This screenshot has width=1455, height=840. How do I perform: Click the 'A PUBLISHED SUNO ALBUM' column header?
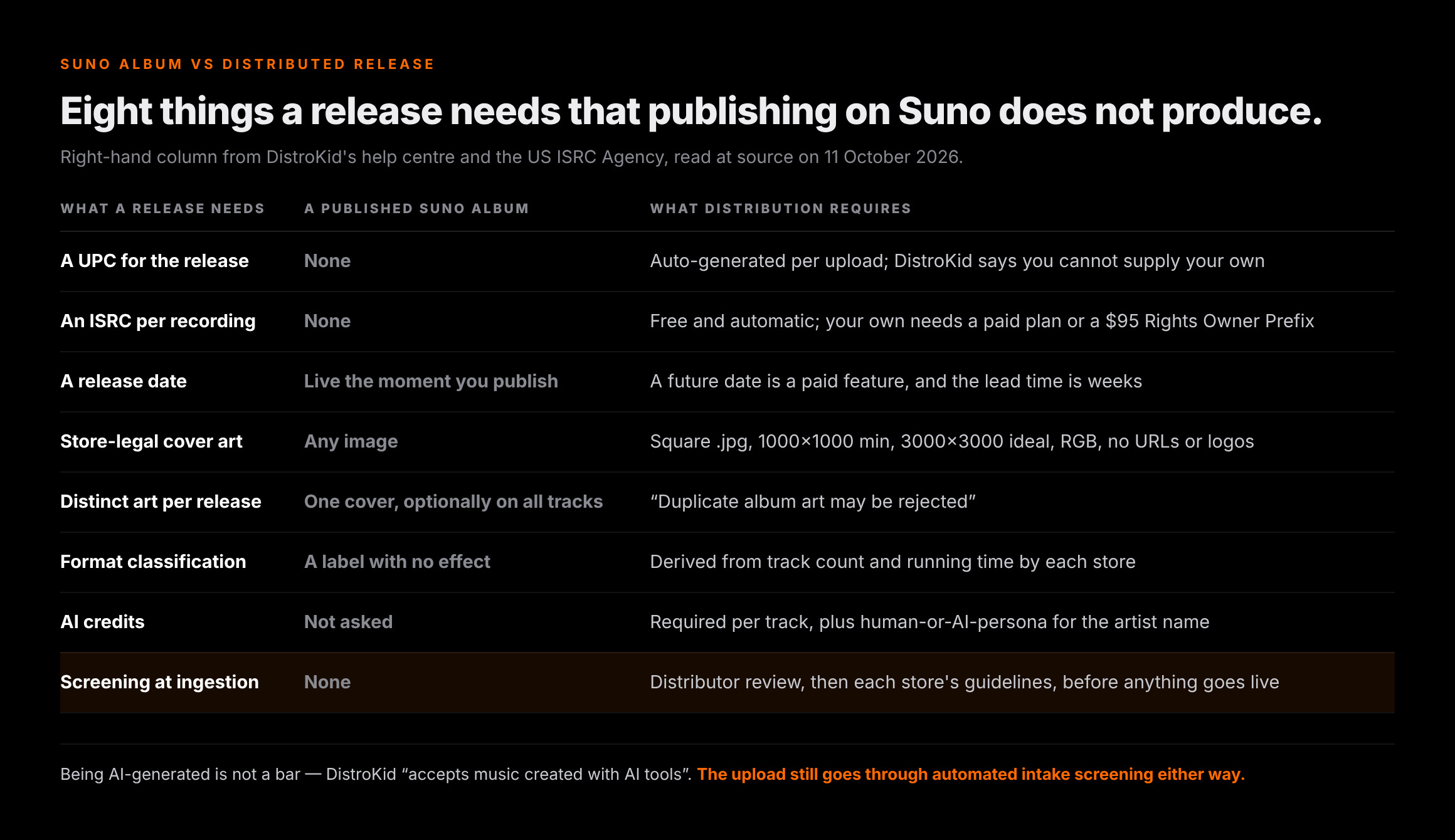(x=416, y=209)
